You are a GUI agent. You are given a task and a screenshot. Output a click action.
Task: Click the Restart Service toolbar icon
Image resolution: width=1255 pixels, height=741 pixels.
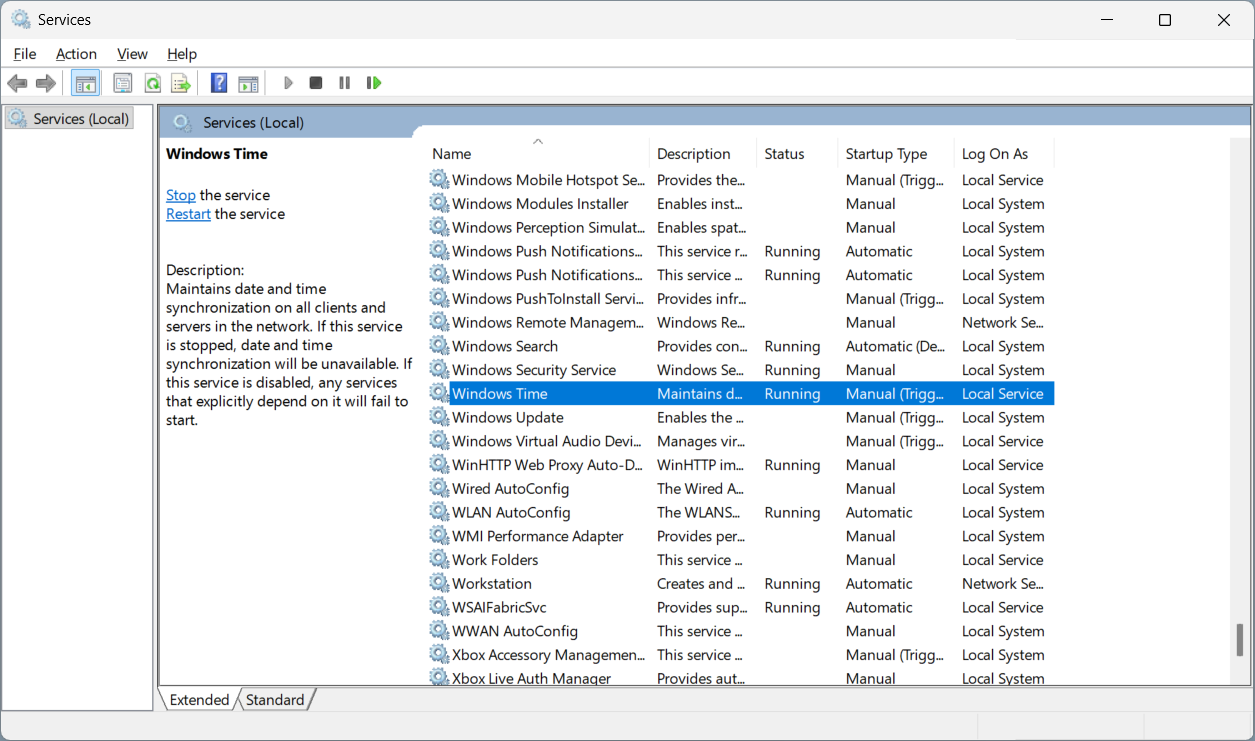(x=374, y=83)
